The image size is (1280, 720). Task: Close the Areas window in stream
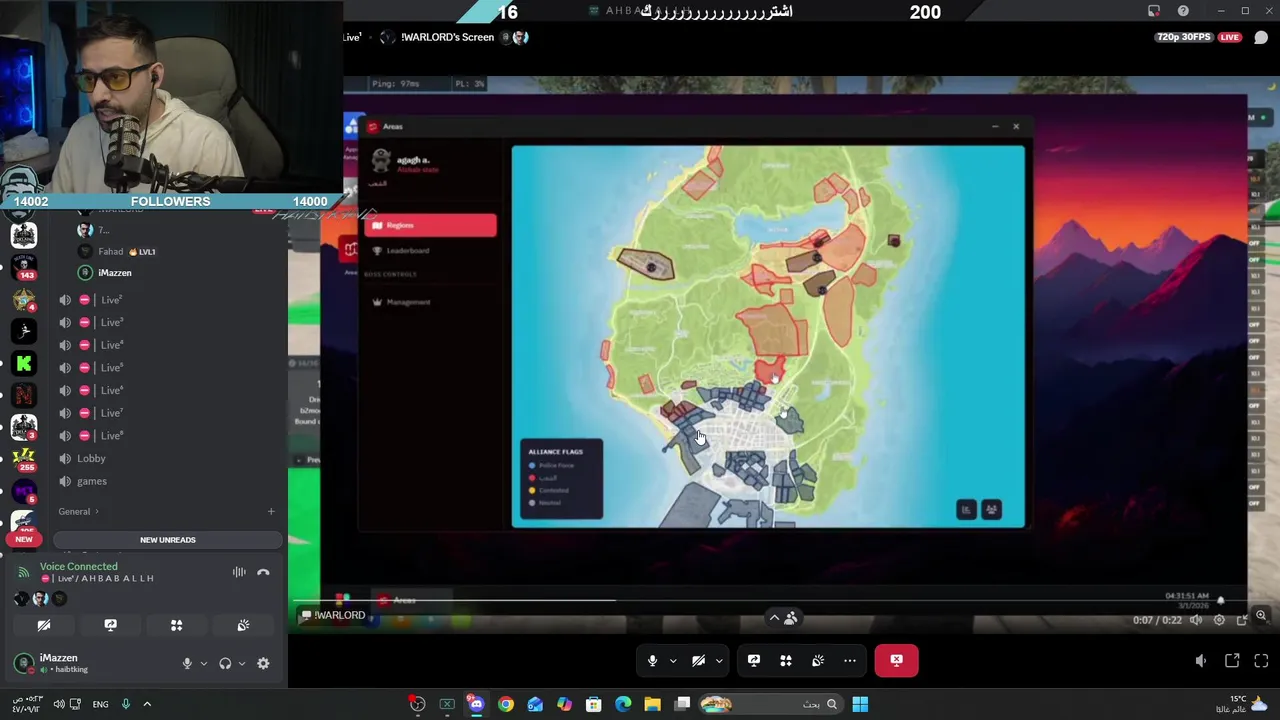[x=1016, y=126]
